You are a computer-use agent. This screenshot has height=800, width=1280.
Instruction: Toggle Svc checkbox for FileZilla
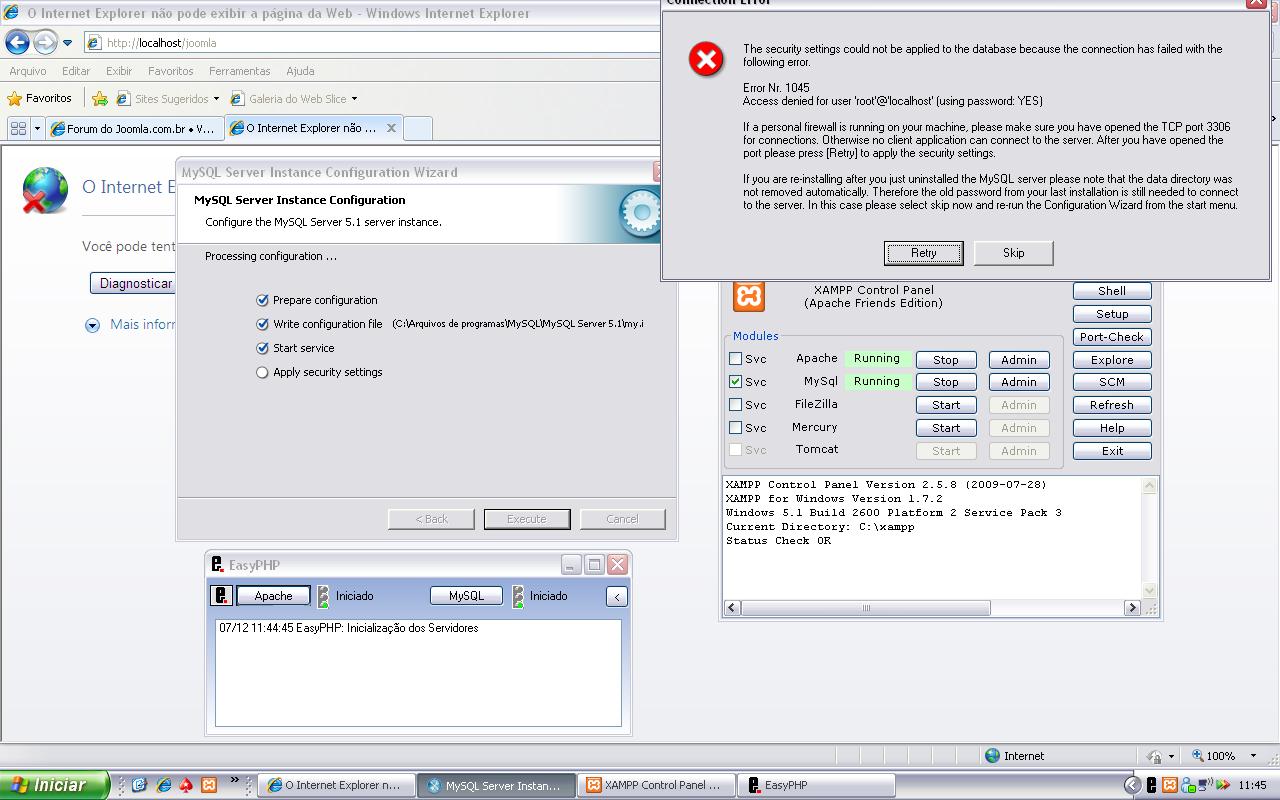736,405
